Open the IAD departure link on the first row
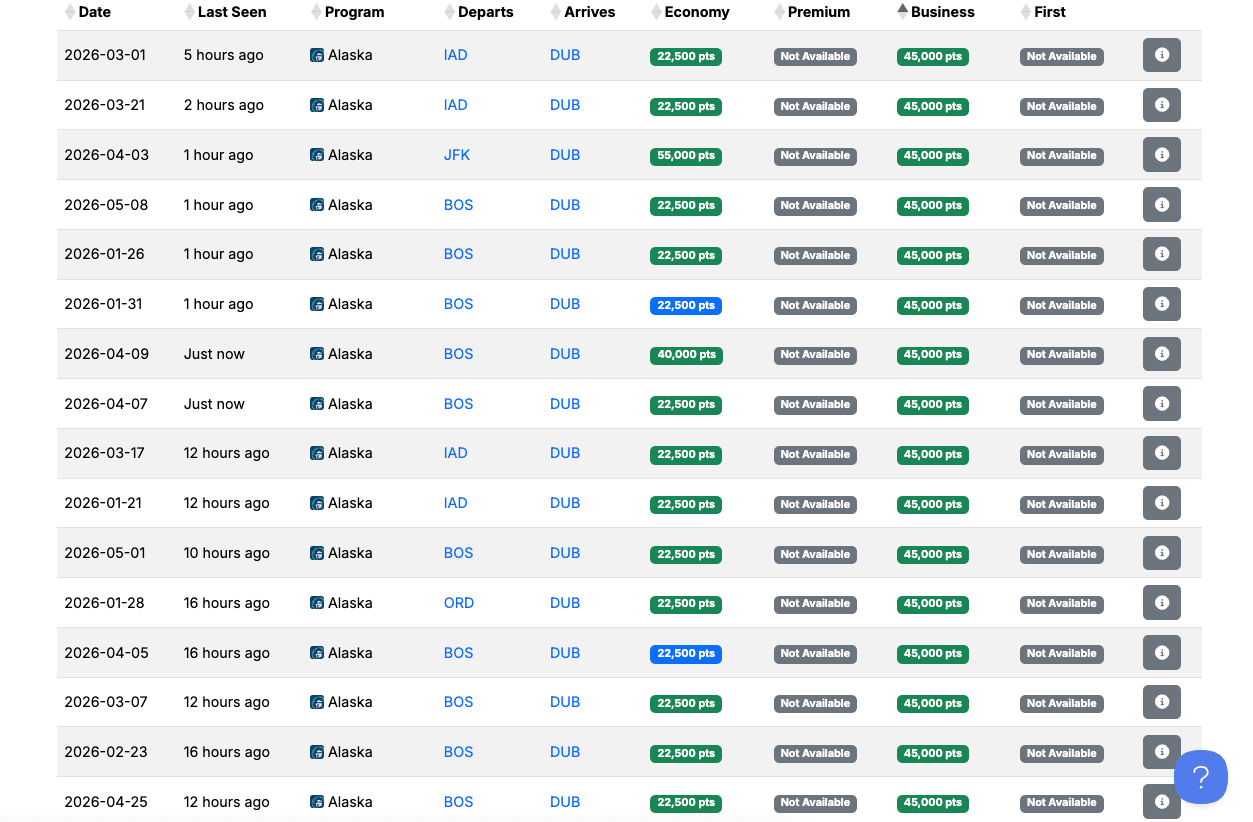1253x822 pixels. click(x=455, y=55)
